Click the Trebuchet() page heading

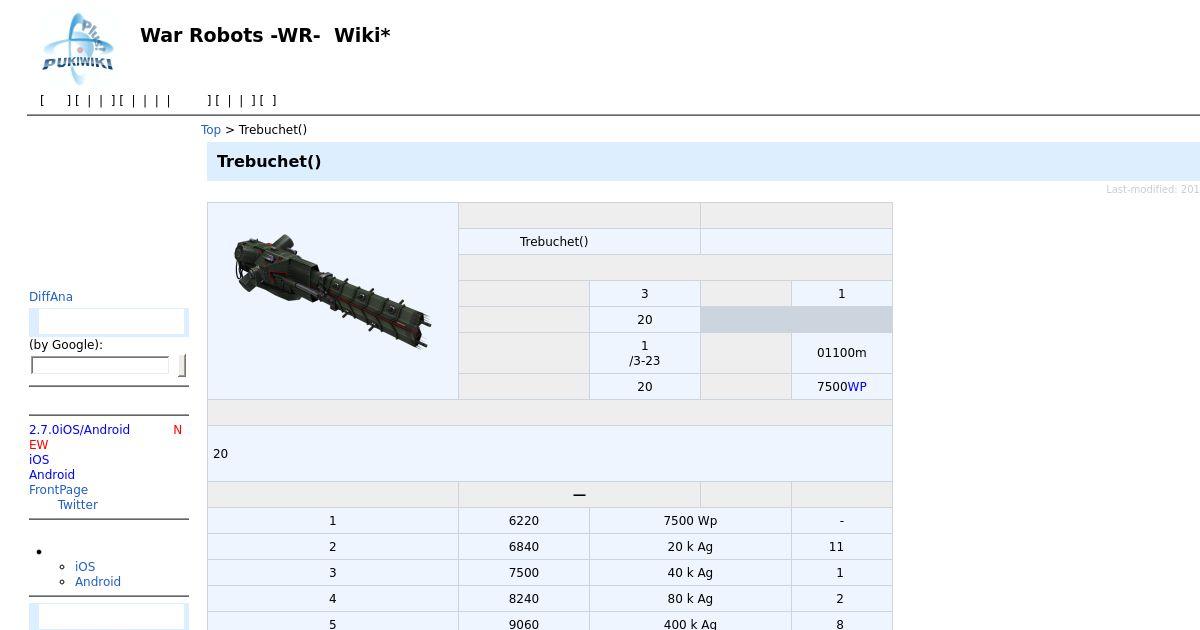coord(269,161)
